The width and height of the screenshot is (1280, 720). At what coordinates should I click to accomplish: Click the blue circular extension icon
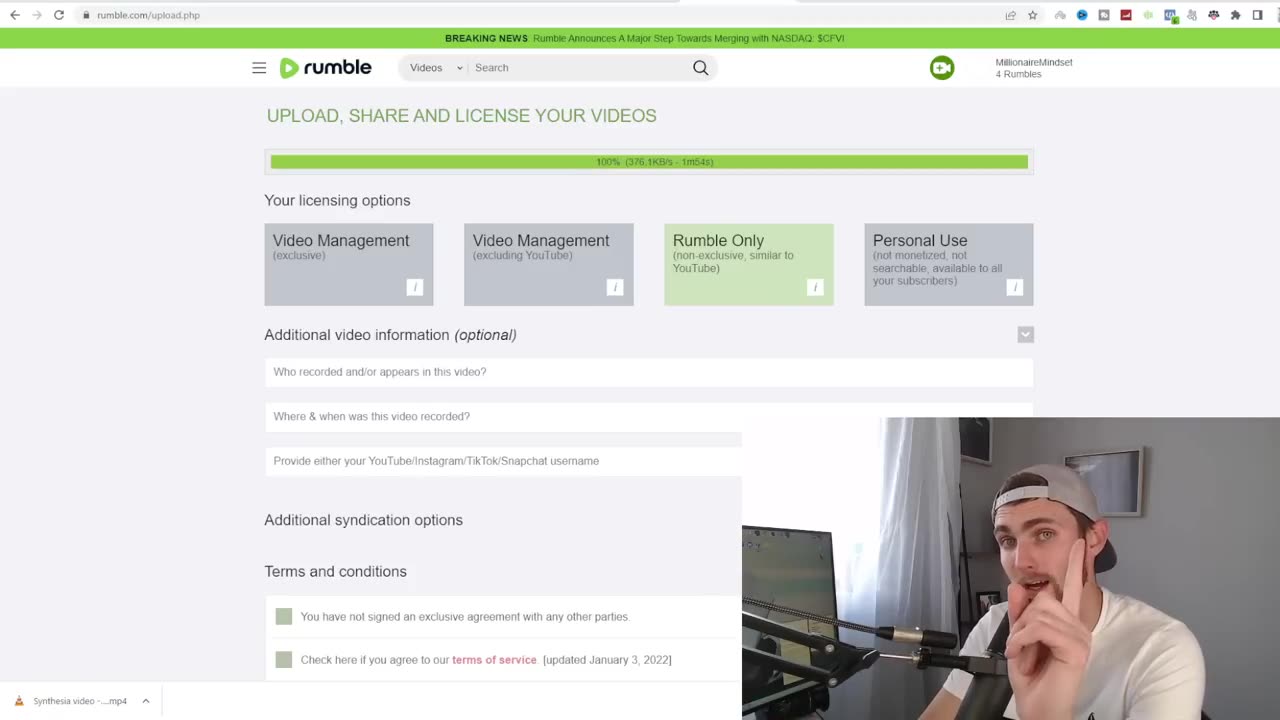point(1082,15)
